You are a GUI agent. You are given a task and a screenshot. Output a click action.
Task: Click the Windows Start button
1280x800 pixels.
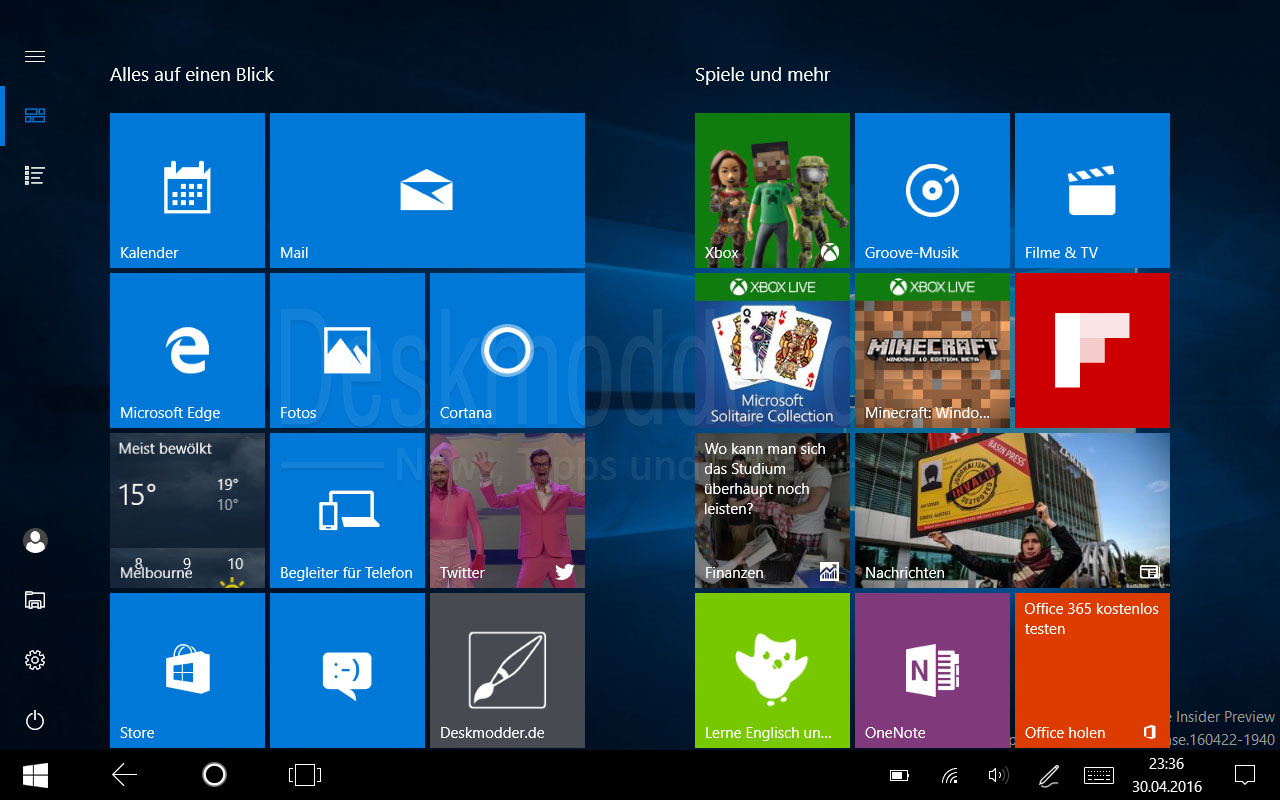click(35, 775)
